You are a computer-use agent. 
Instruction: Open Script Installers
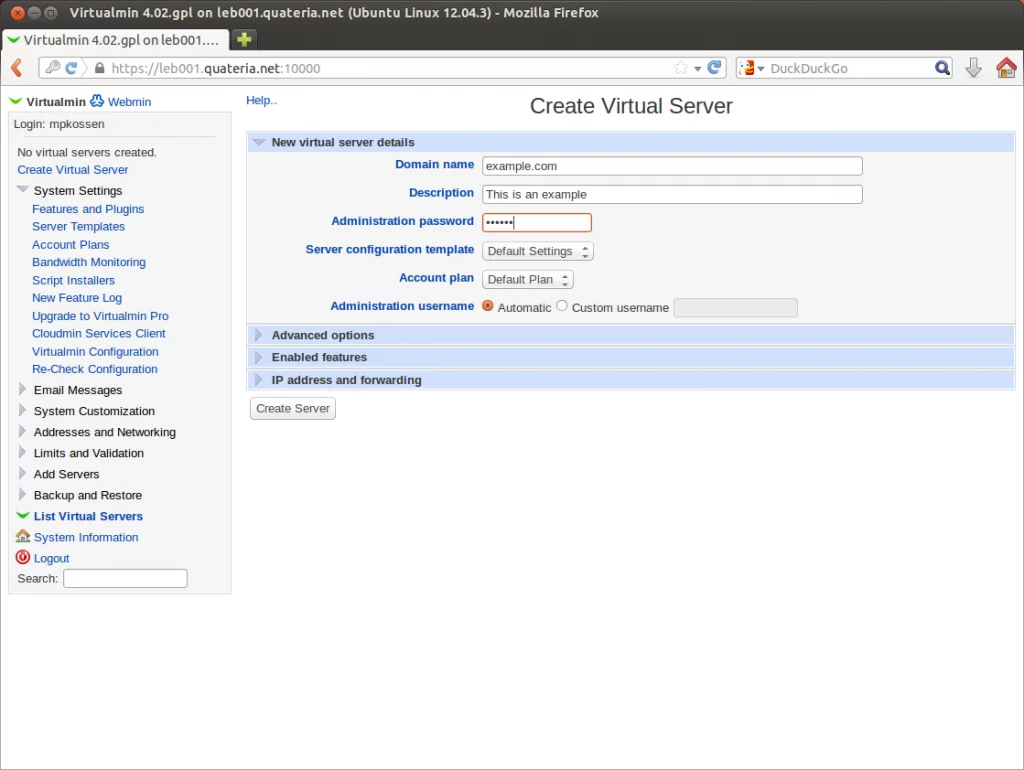(73, 280)
